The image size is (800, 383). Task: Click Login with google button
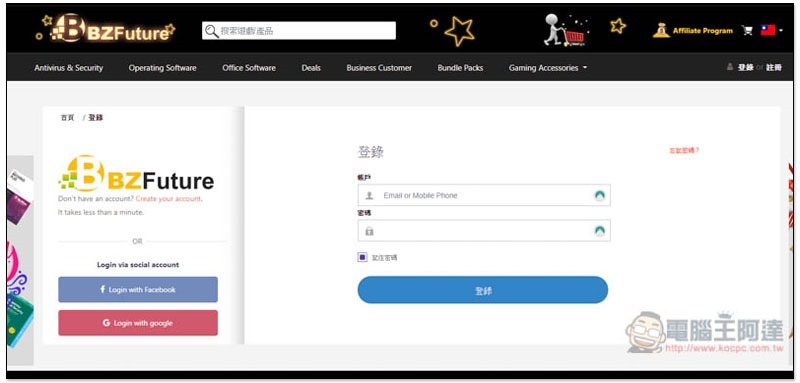click(138, 323)
